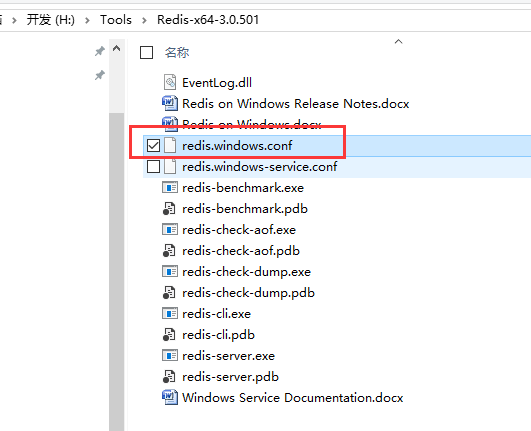Sort by the 名称 column header

[177, 52]
